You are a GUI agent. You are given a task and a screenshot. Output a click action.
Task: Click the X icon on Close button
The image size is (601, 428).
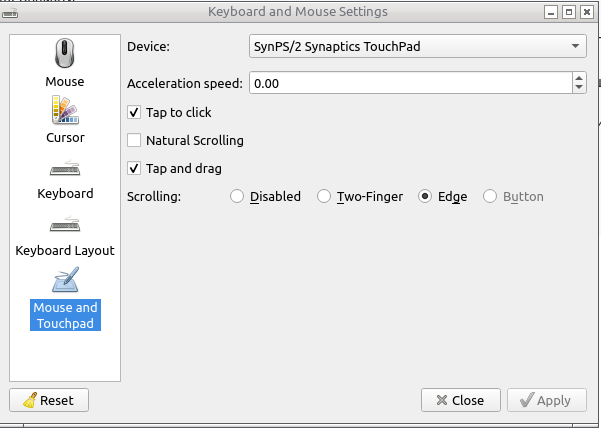click(x=439, y=400)
